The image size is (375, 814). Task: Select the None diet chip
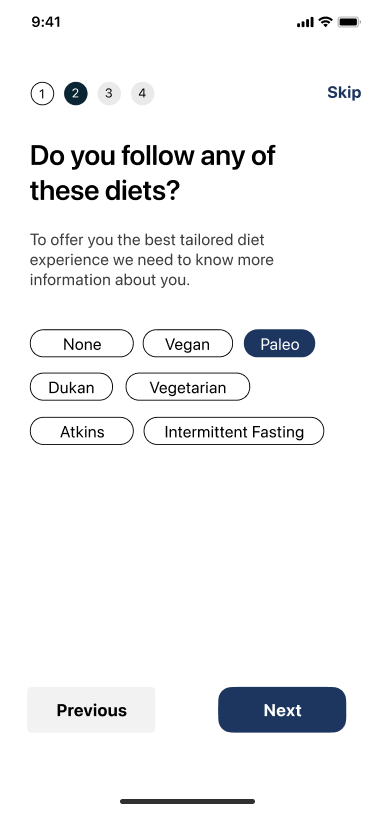coord(82,343)
